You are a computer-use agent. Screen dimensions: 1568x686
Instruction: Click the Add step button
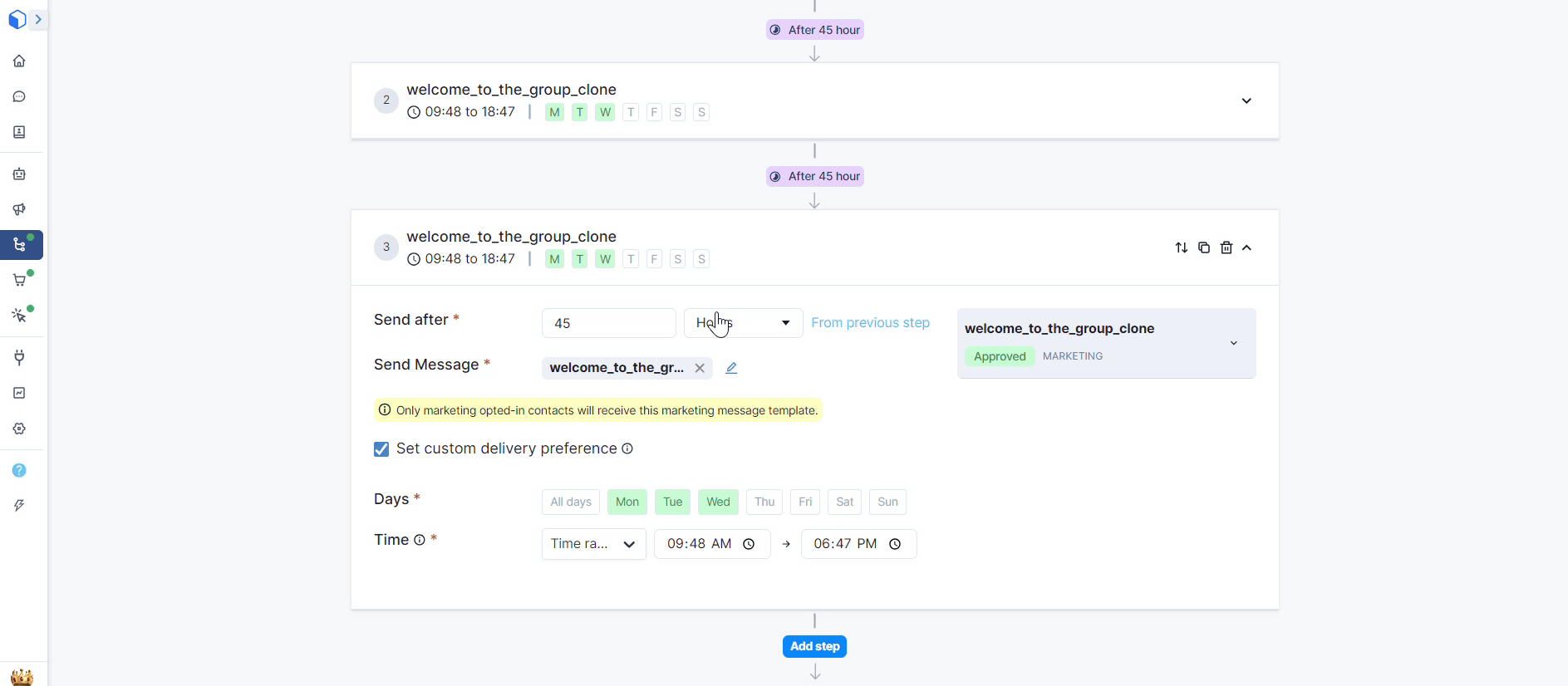814,646
